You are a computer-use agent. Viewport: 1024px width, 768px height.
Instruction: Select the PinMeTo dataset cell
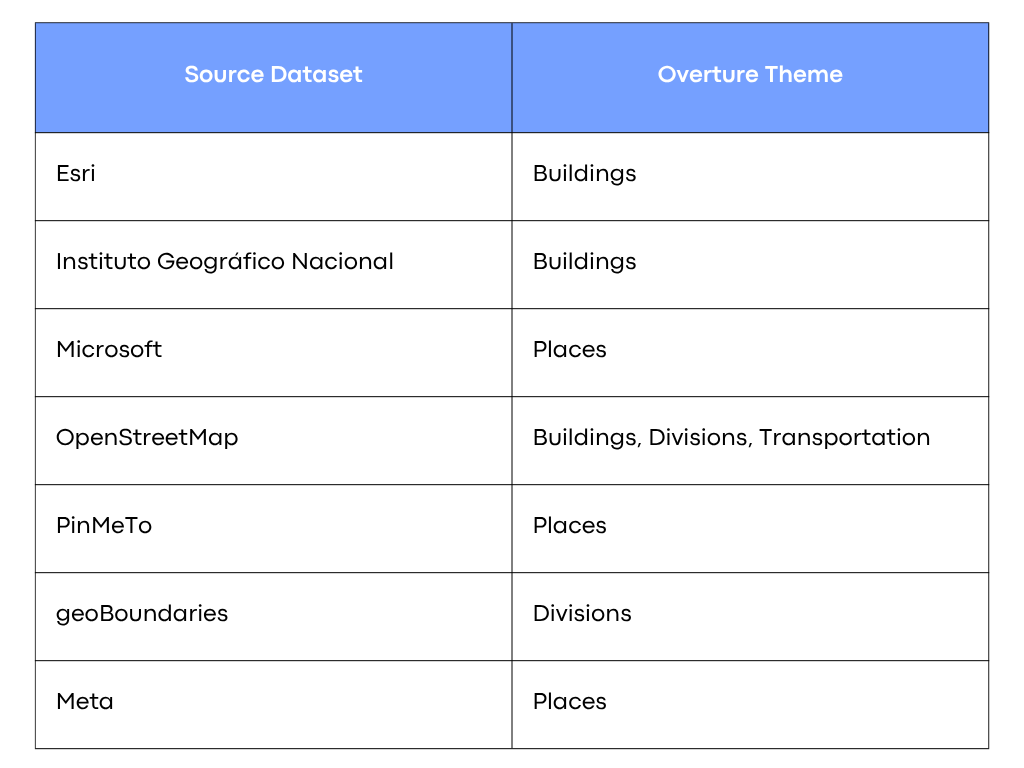click(x=274, y=528)
